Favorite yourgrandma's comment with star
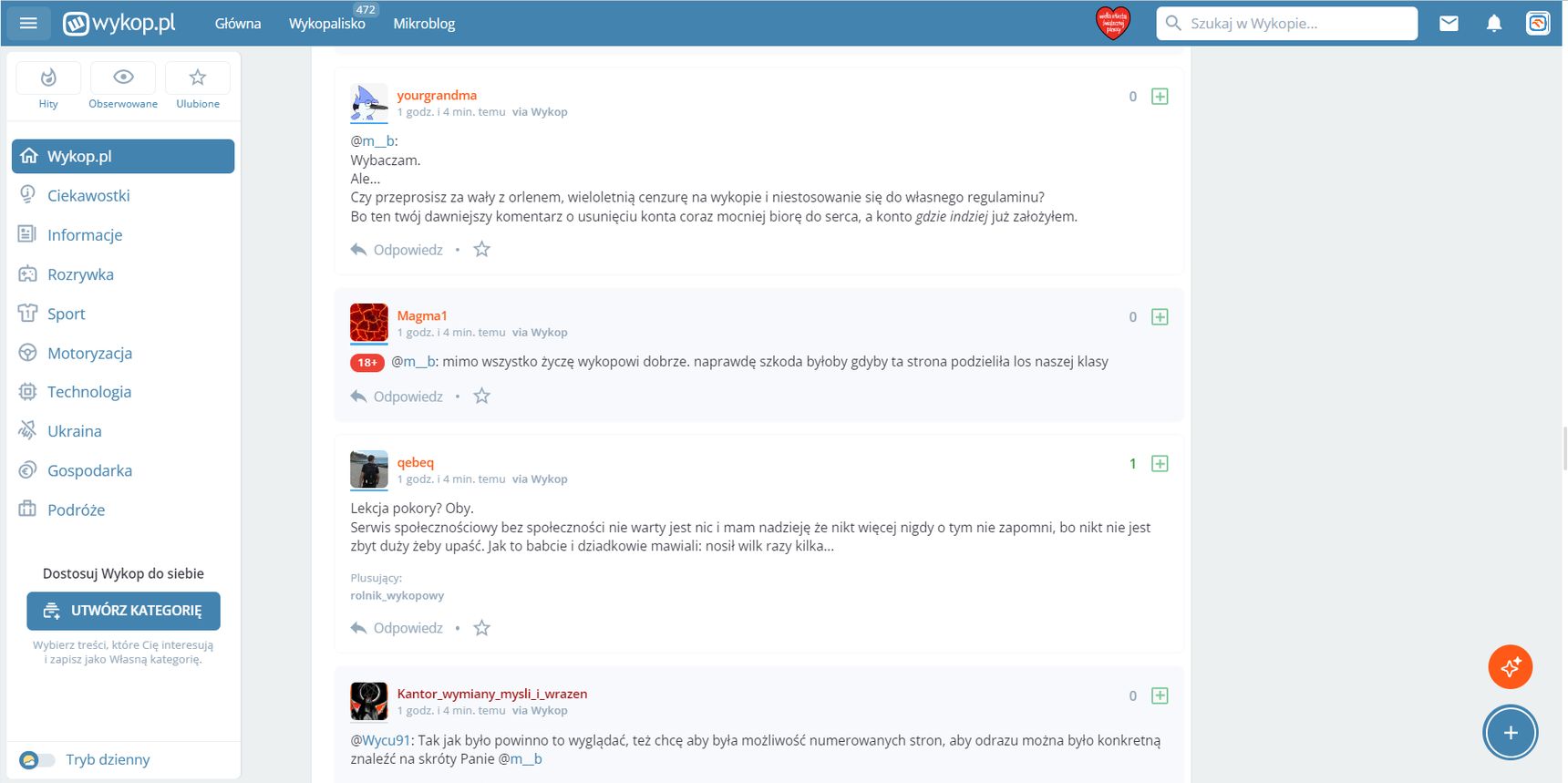The height and width of the screenshot is (783, 1568). point(482,250)
